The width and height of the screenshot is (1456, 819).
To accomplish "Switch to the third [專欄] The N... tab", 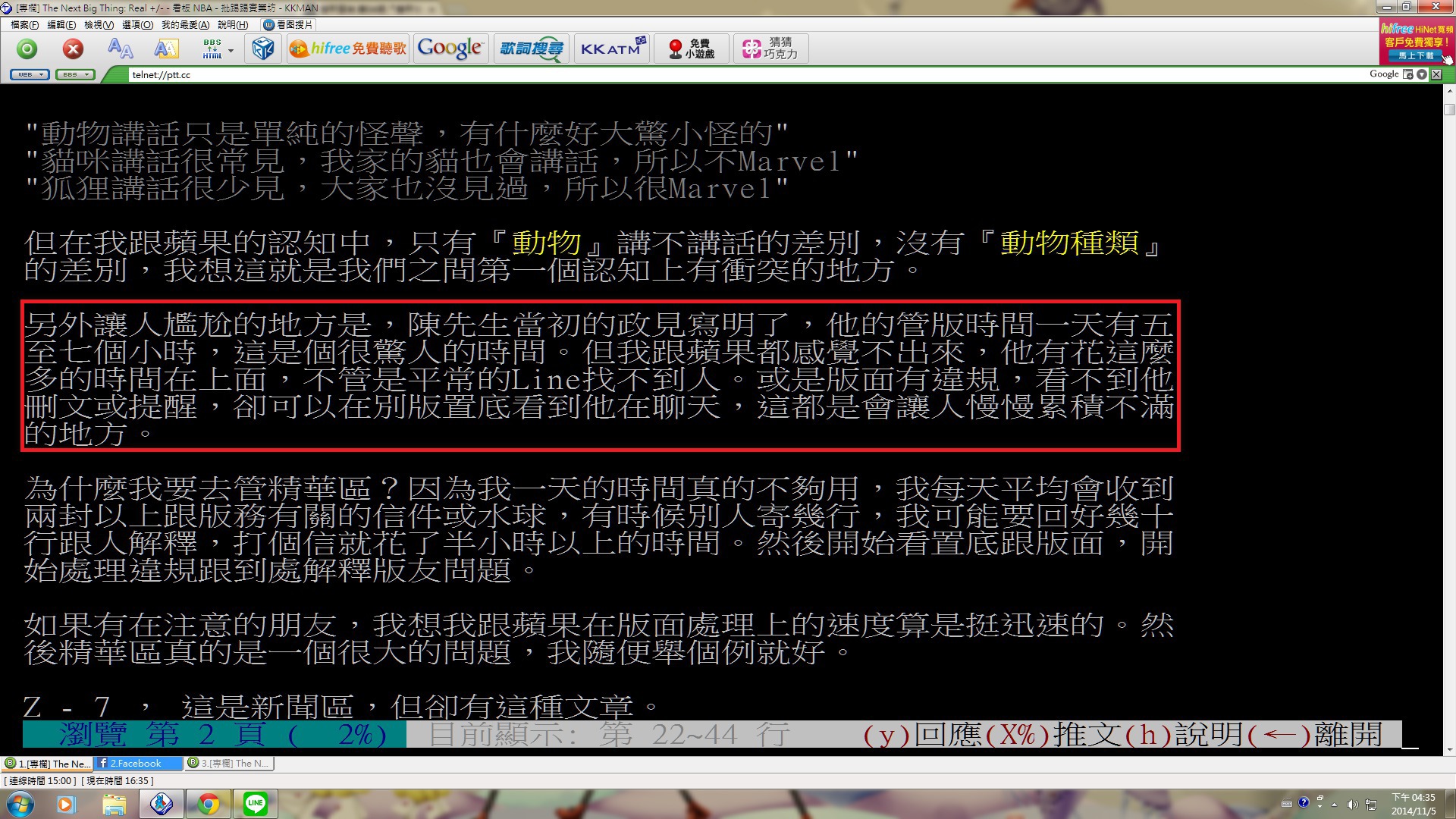I will tap(229, 764).
